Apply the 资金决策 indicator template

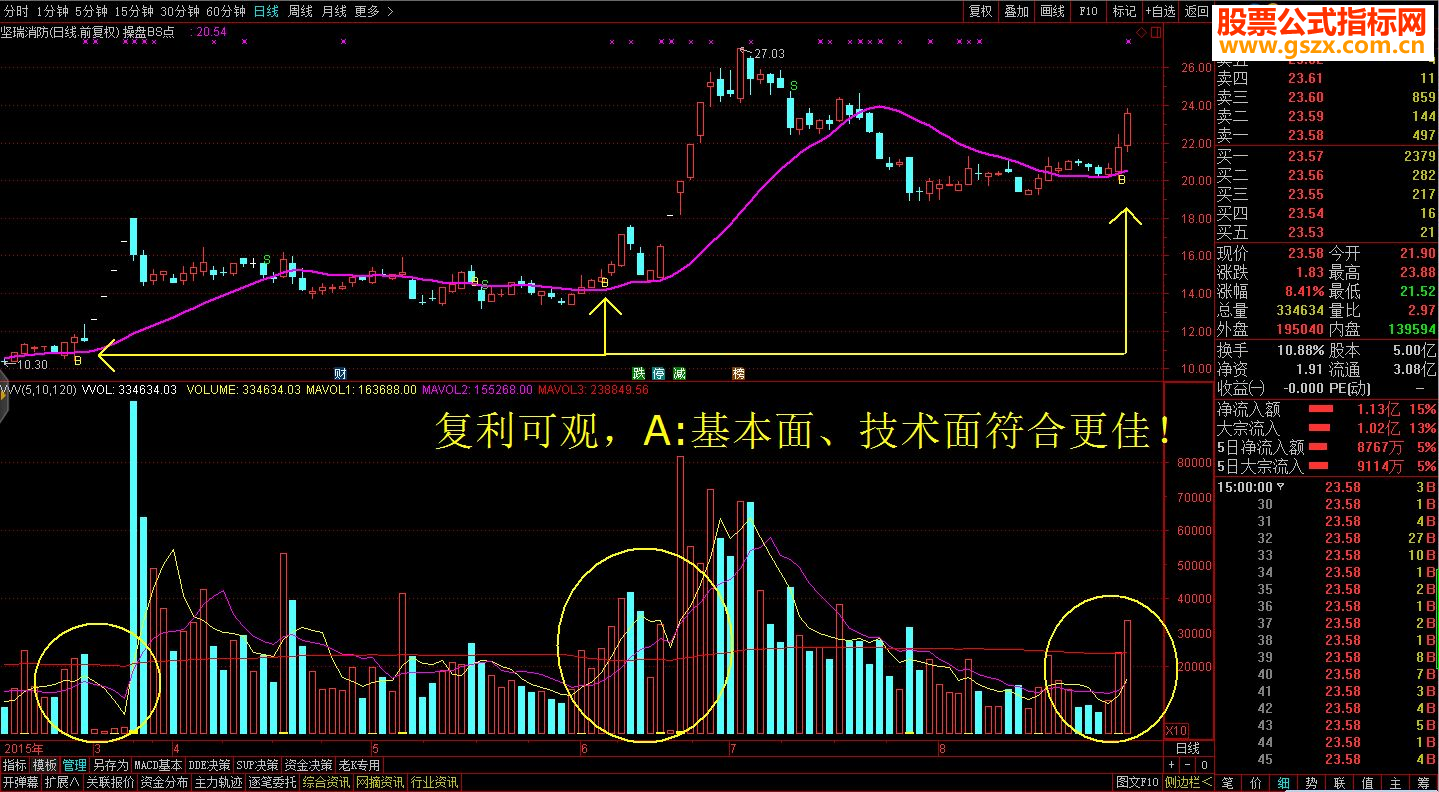pos(309,765)
